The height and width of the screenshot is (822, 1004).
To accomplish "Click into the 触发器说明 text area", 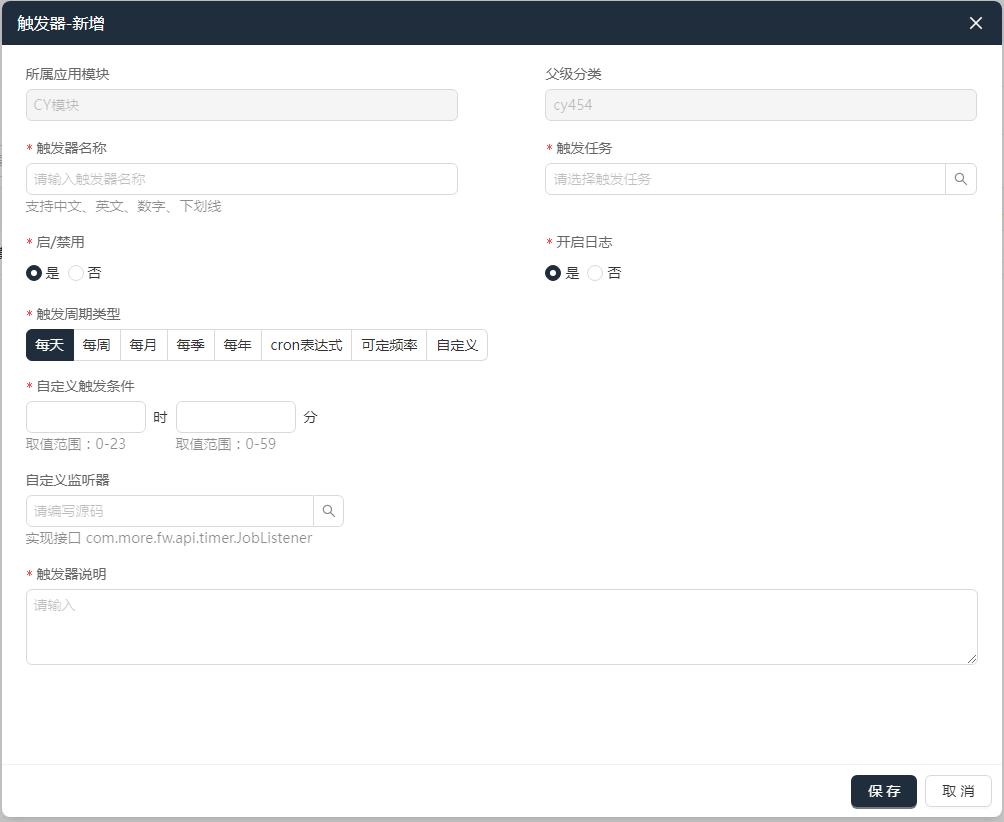I will (x=501, y=627).
